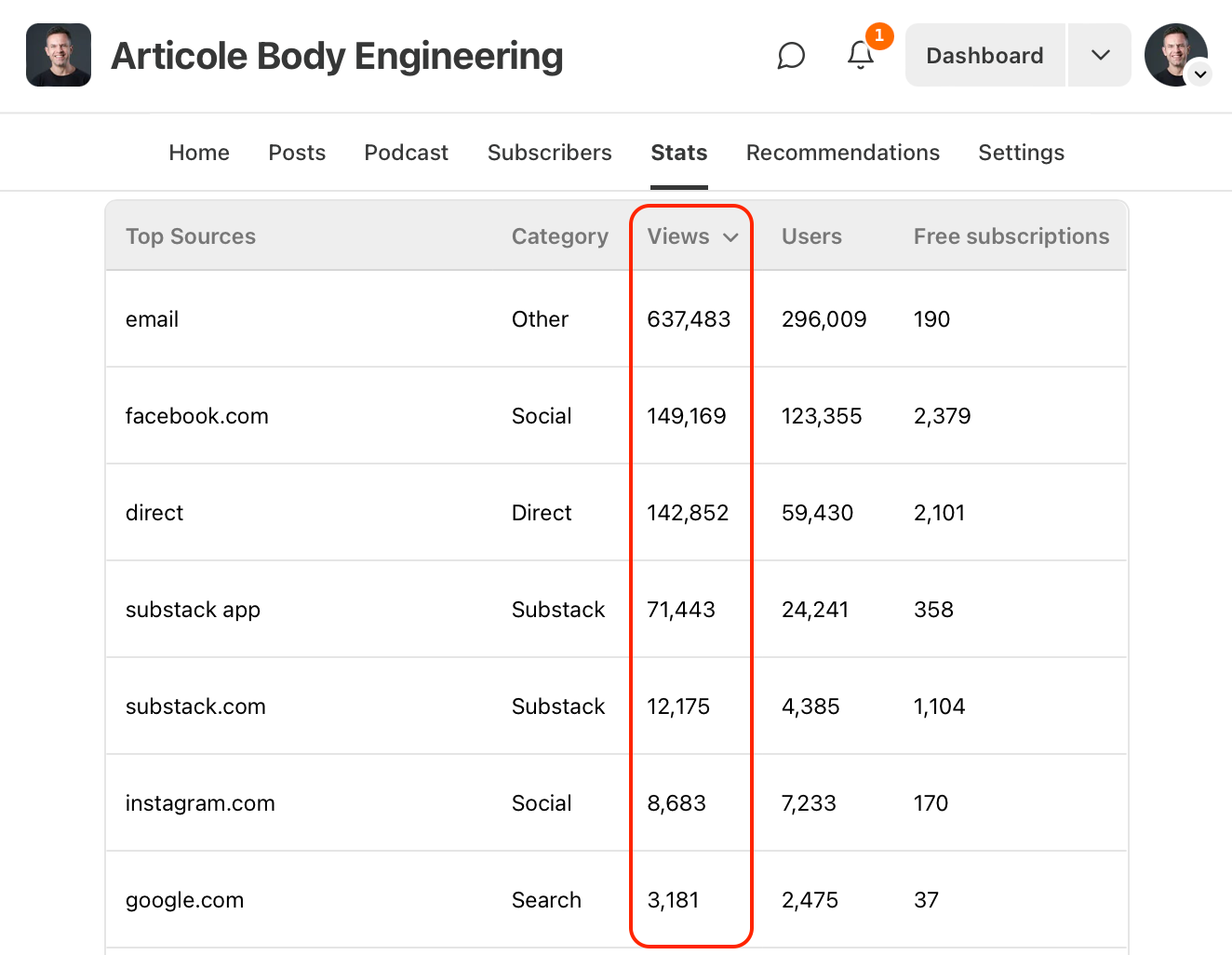
Task: Click the publication logo thumbnail
Action: tap(59, 55)
